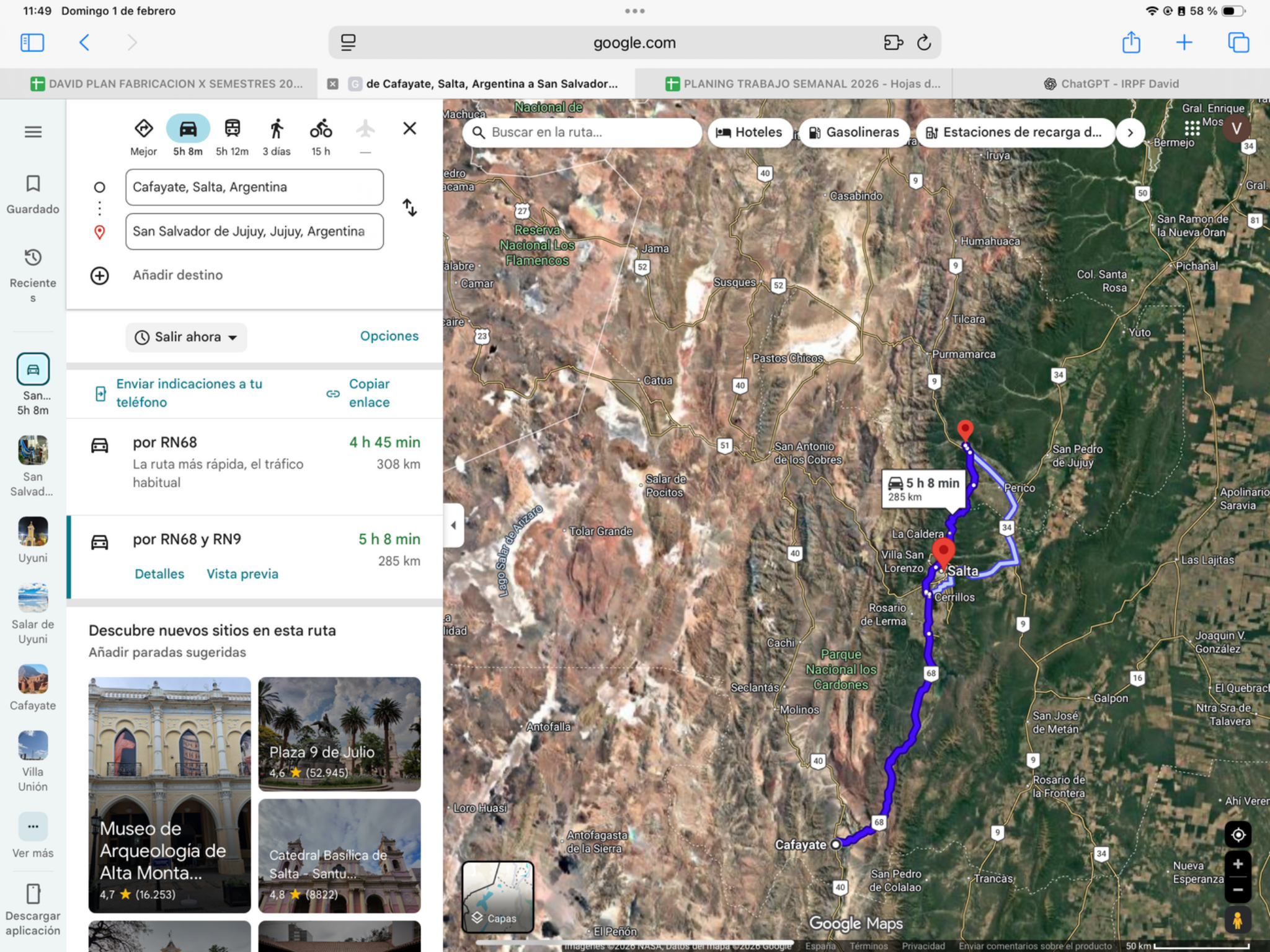Open the Salir ahora dropdown
1270x952 pixels.
[x=186, y=337]
